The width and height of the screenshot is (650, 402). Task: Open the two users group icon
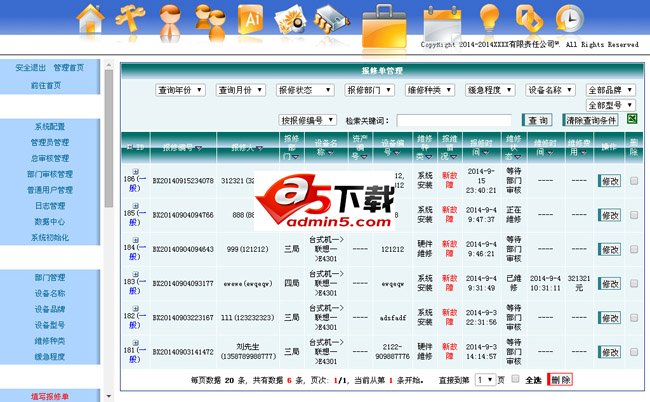[x=210, y=21]
